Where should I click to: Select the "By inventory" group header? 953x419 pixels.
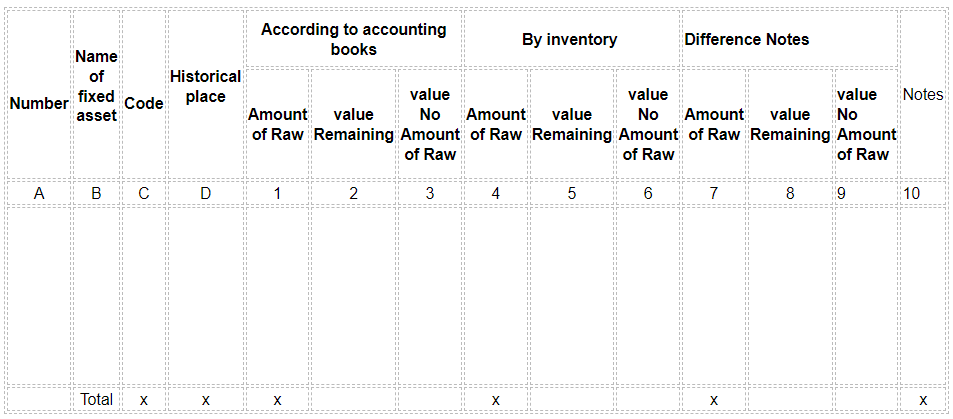tap(569, 39)
